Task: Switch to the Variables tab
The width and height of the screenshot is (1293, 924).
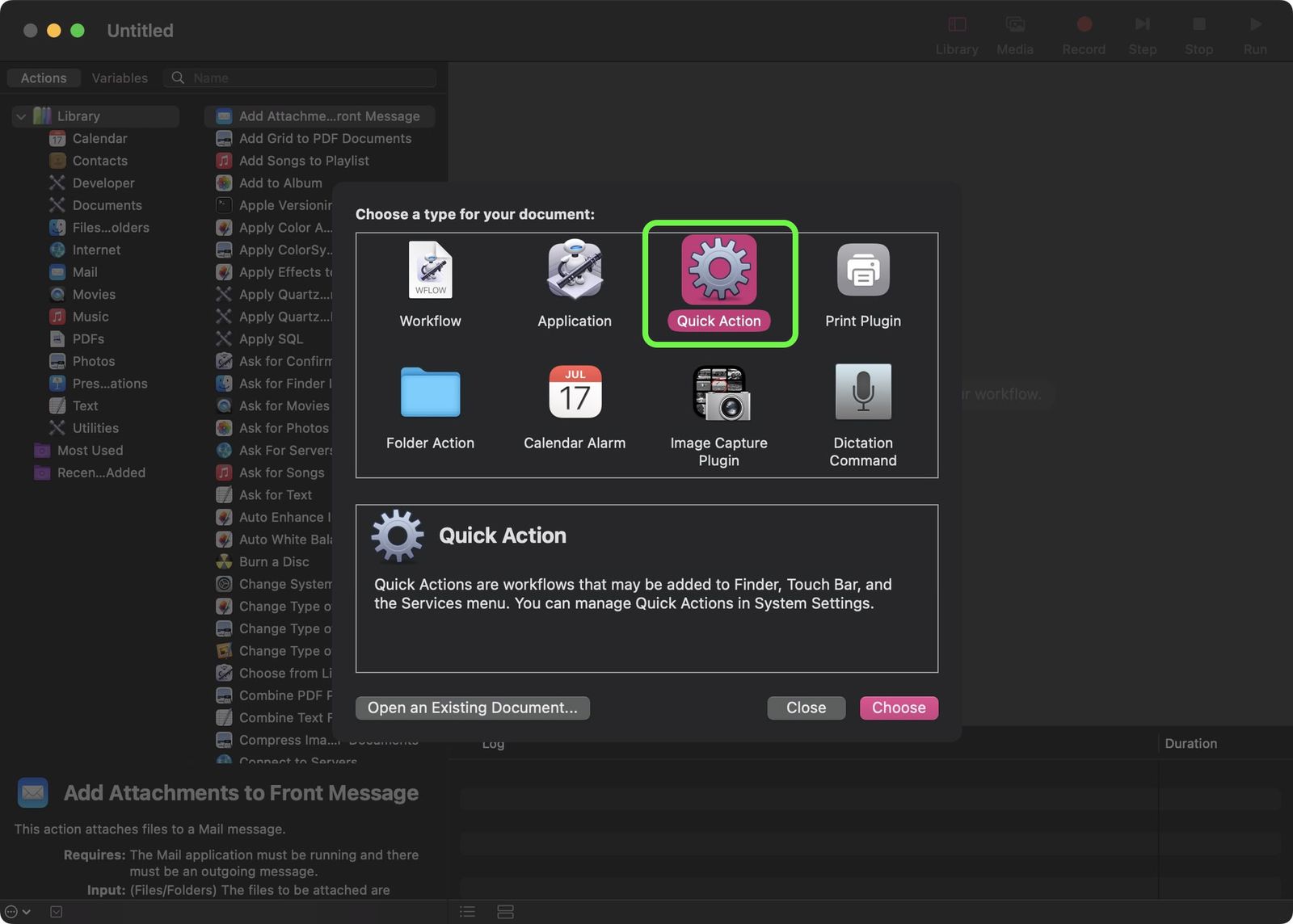Action: (120, 78)
